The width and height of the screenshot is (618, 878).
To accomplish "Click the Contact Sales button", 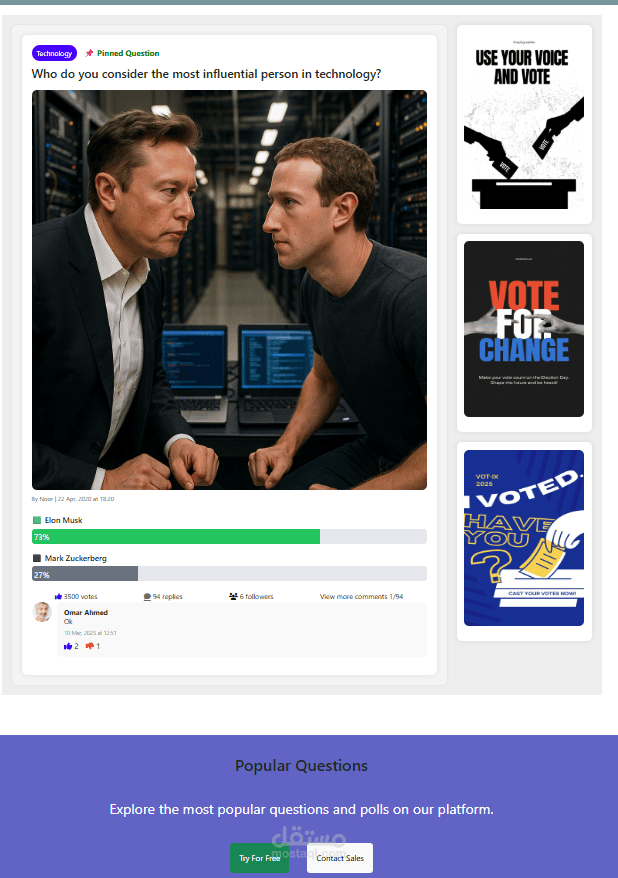I will pyautogui.click(x=340, y=858).
